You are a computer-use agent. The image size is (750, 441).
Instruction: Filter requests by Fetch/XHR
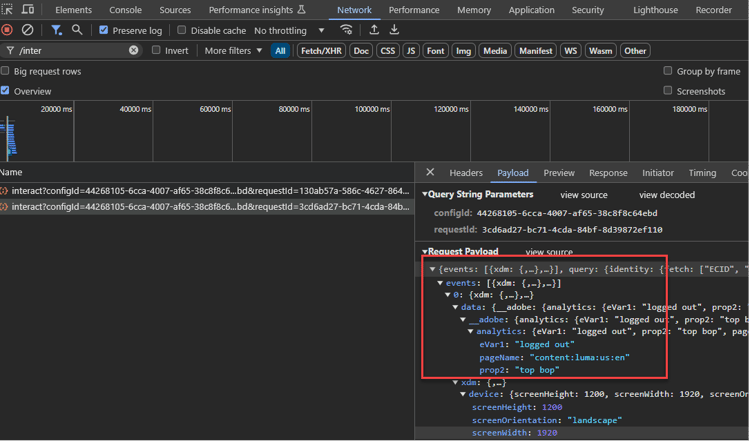click(320, 51)
